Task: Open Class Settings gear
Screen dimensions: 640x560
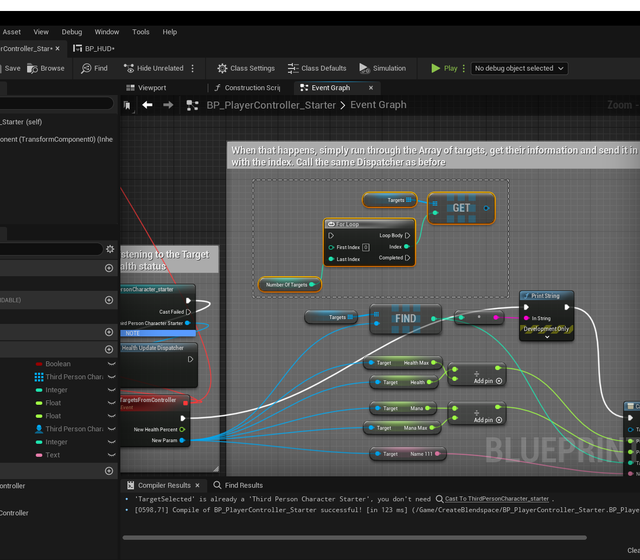Action: 246,68
